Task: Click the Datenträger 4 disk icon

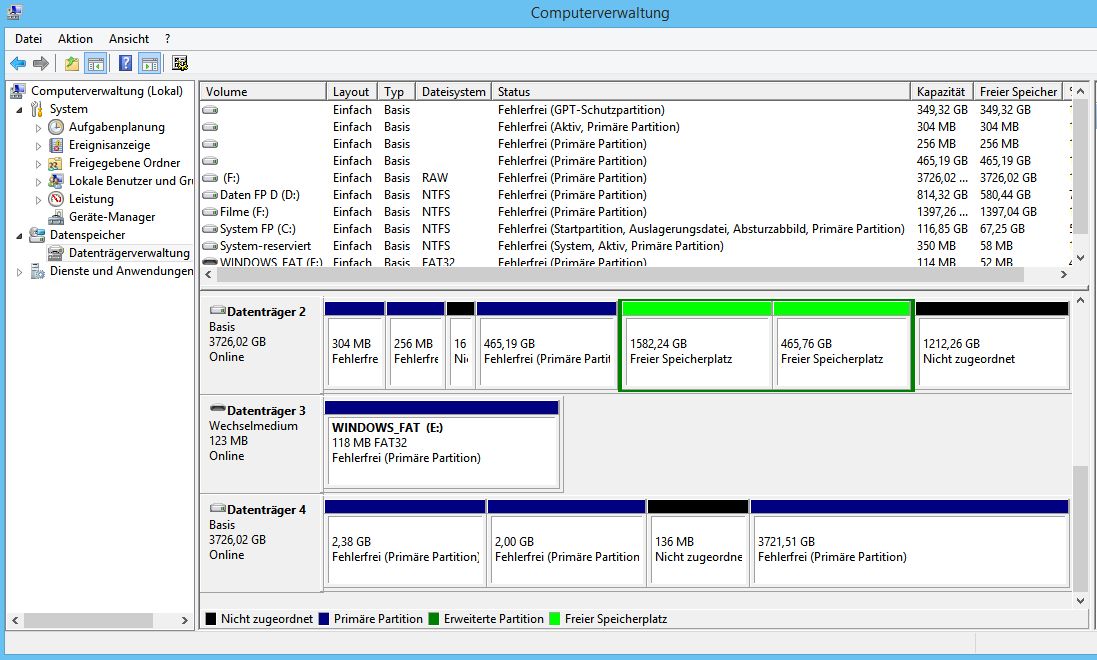Action: (218, 509)
